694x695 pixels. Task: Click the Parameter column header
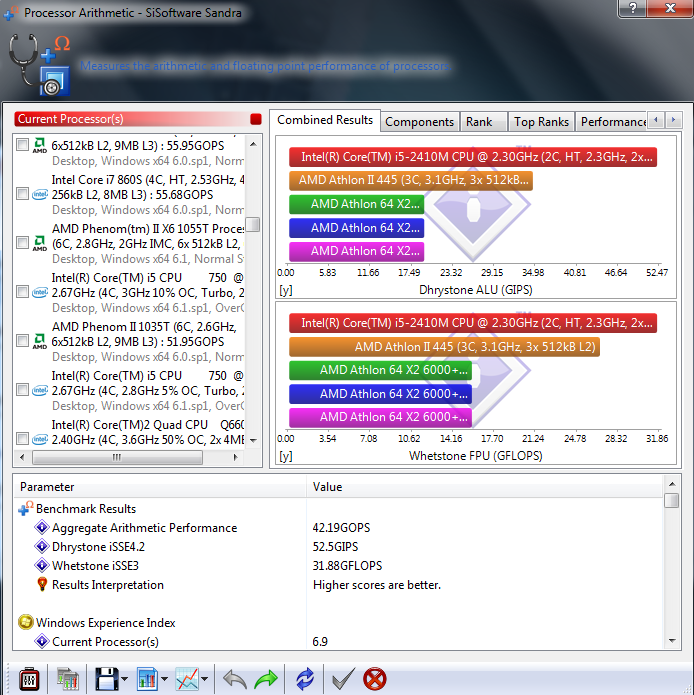[160, 487]
